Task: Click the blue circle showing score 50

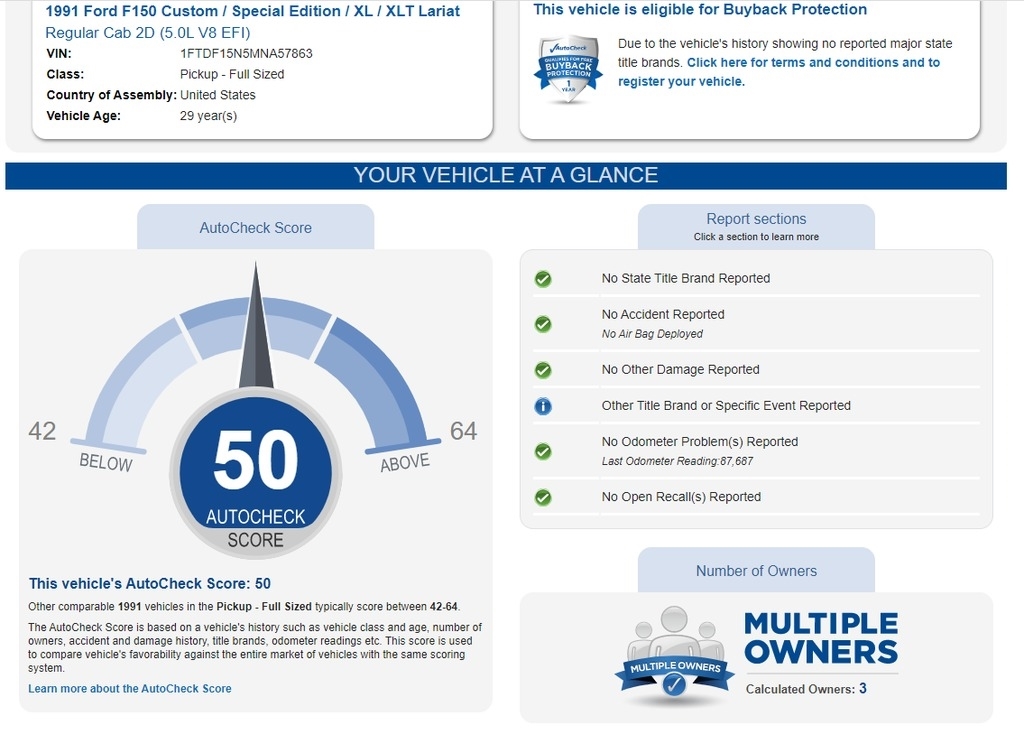Action: click(x=256, y=475)
